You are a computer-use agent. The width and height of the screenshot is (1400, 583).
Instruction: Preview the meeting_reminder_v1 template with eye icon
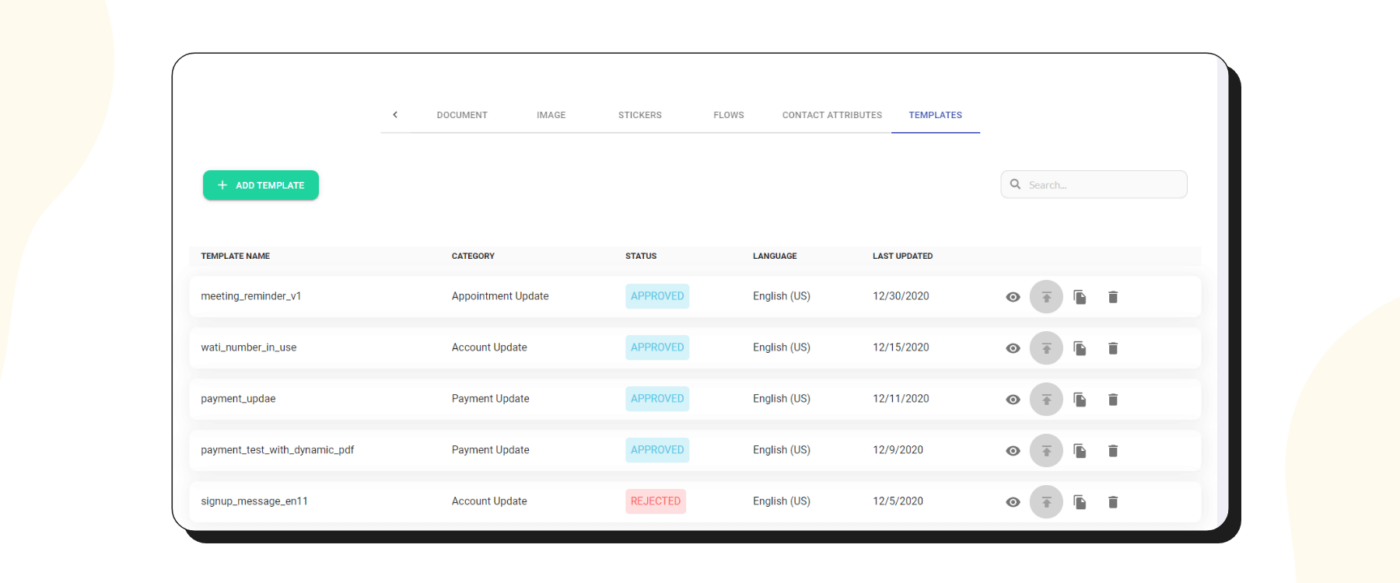coord(1013,297)
